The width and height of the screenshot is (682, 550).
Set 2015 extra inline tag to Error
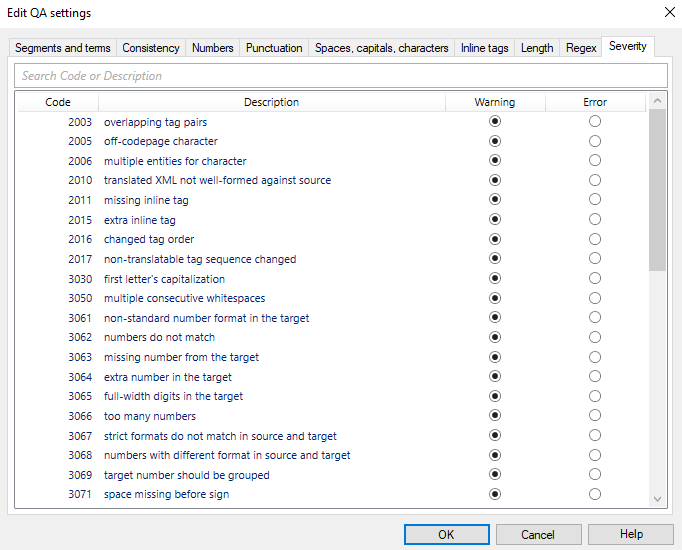(595, 219)
